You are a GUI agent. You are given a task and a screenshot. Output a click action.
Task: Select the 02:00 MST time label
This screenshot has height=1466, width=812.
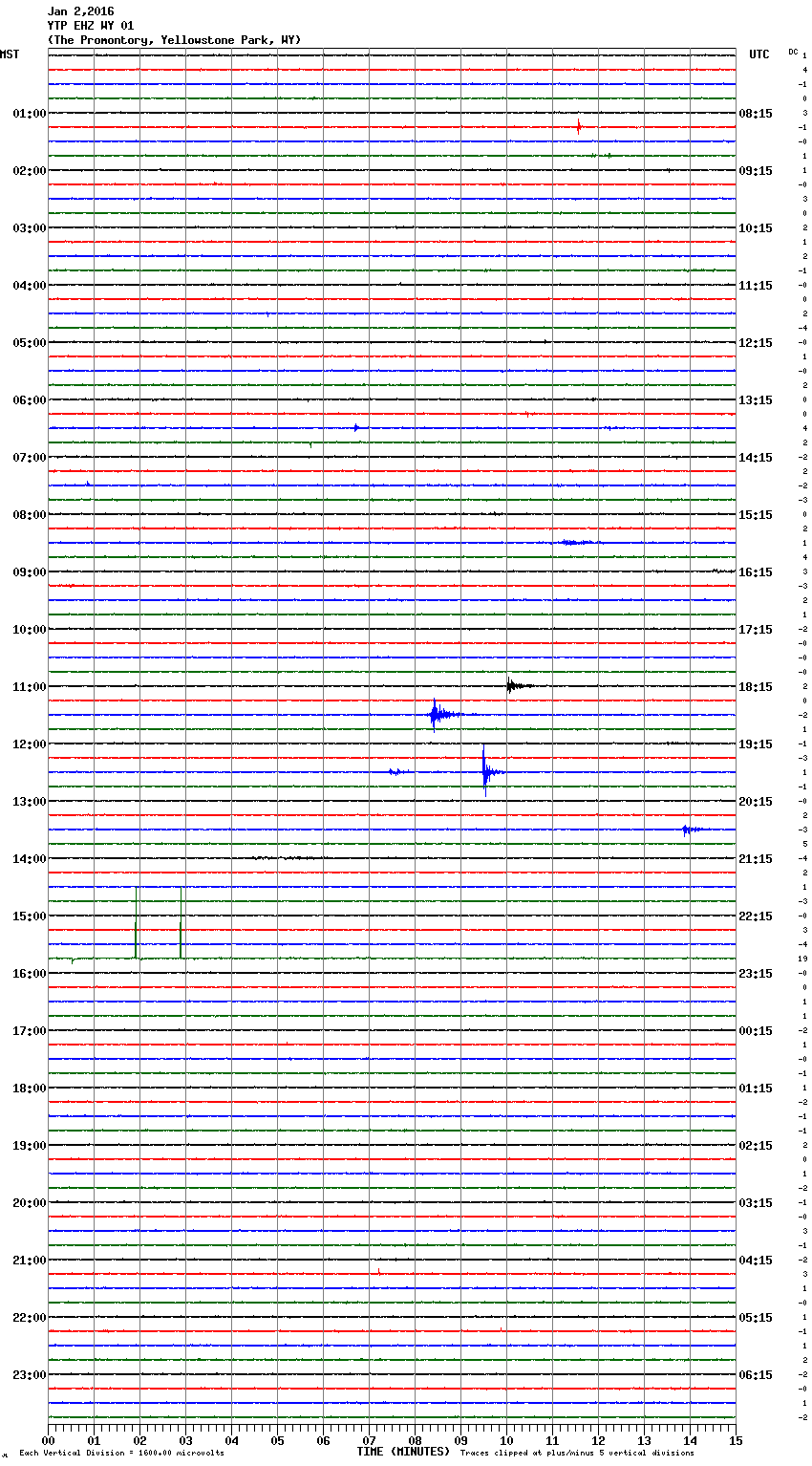tap(29, 171)
